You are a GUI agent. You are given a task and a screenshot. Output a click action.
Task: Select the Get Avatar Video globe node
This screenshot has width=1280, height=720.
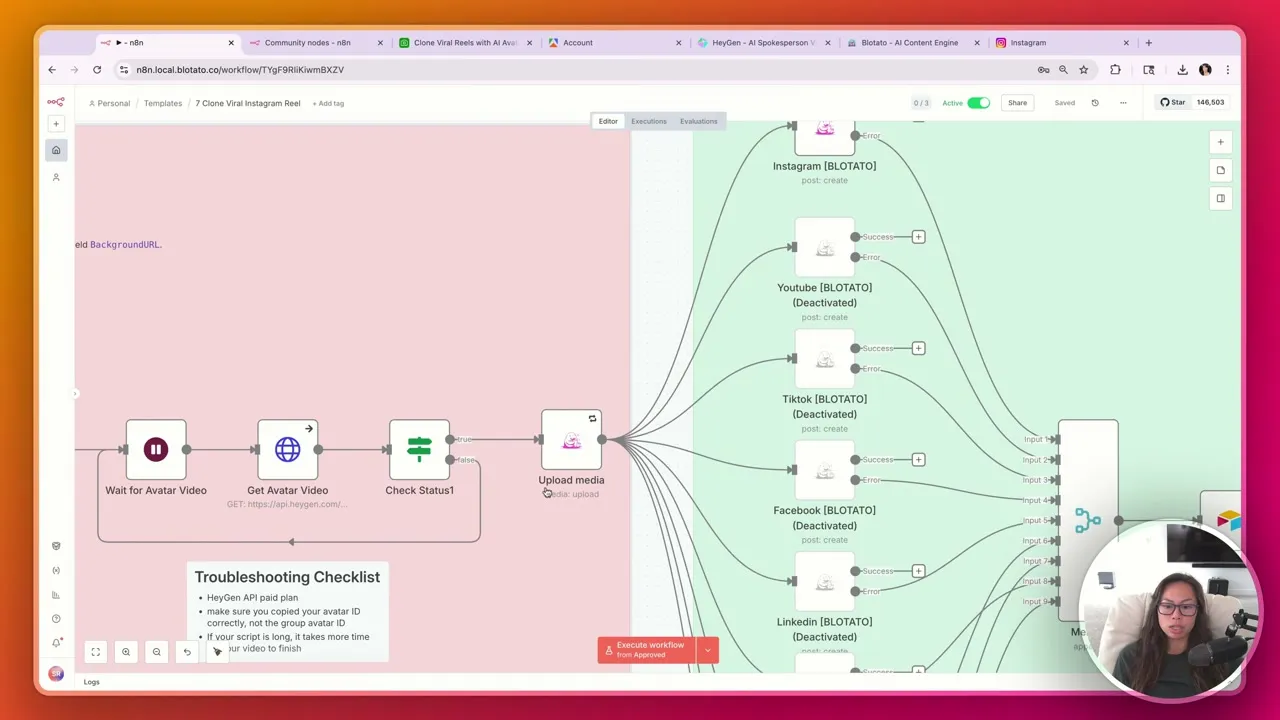click(x=288, y=449)
